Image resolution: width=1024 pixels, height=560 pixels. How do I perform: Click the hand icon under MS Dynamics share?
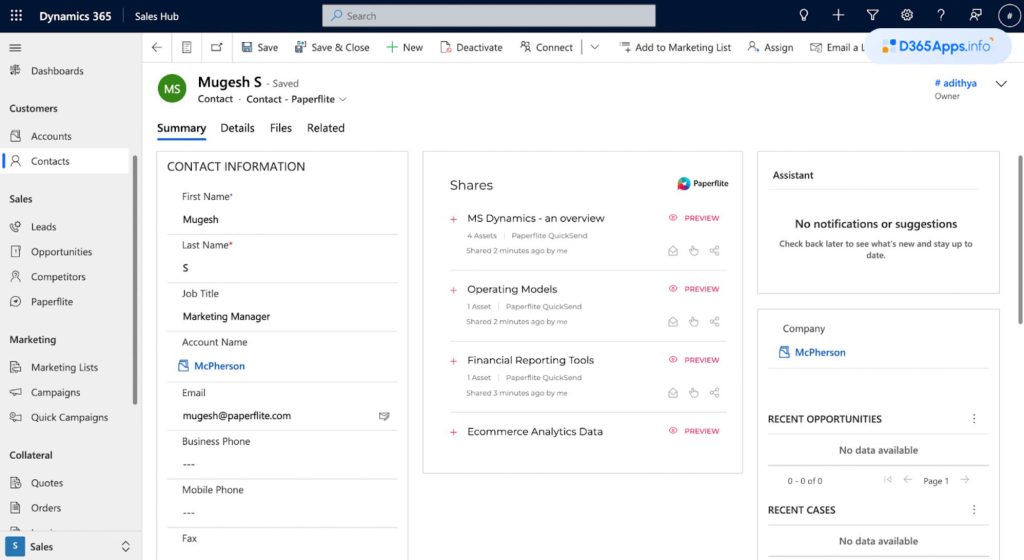point(694,251)
